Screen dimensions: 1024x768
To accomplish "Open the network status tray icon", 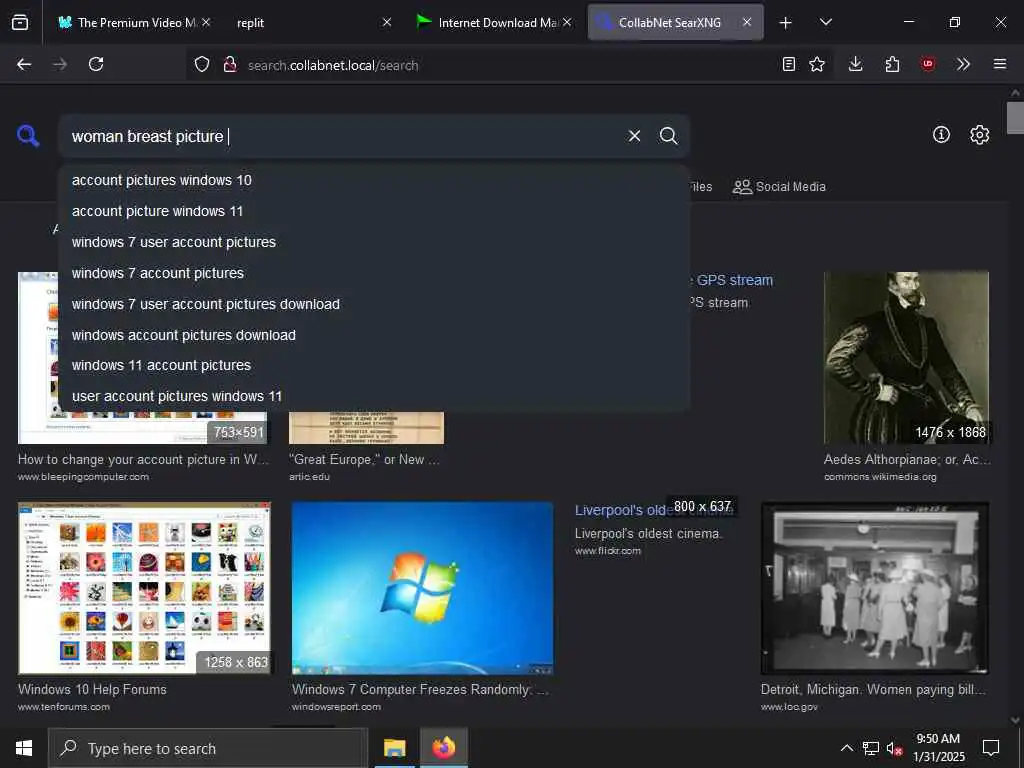I will tap(871, 748).
